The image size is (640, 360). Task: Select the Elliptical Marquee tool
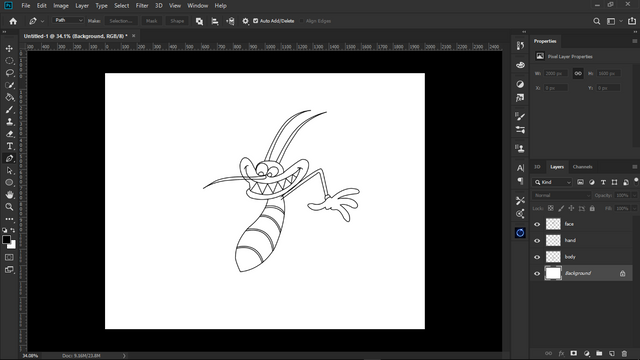[x=9, y=61]
